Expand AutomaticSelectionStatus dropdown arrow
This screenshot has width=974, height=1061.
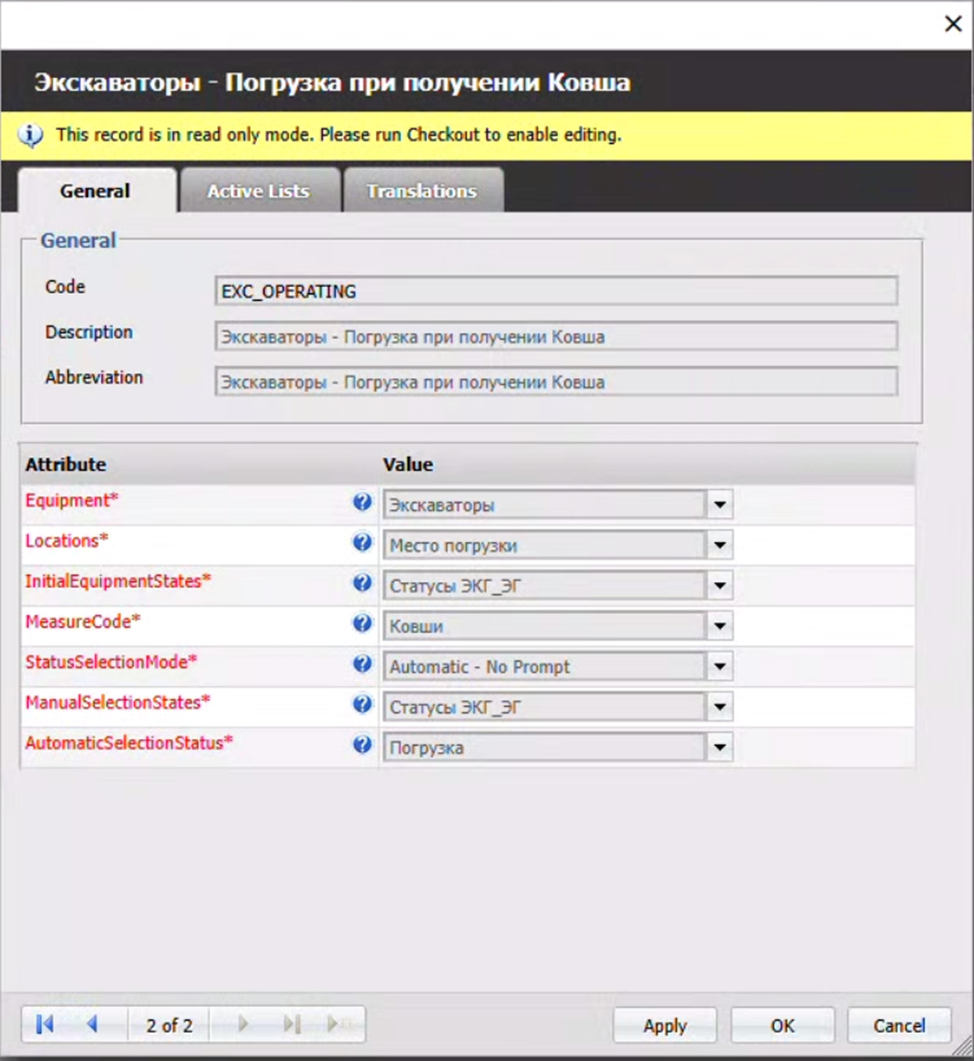point(720,747)
